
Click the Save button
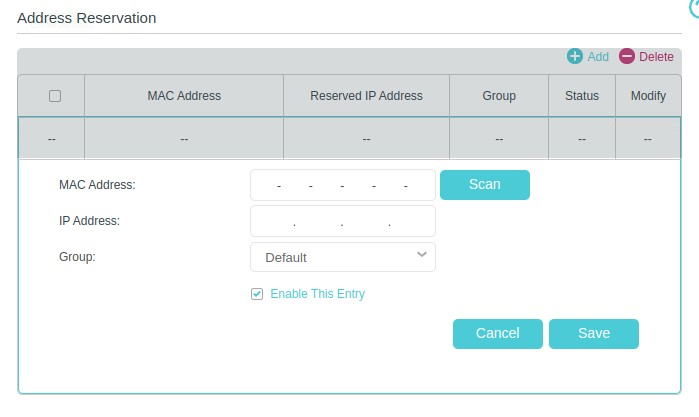coord(593,333)
